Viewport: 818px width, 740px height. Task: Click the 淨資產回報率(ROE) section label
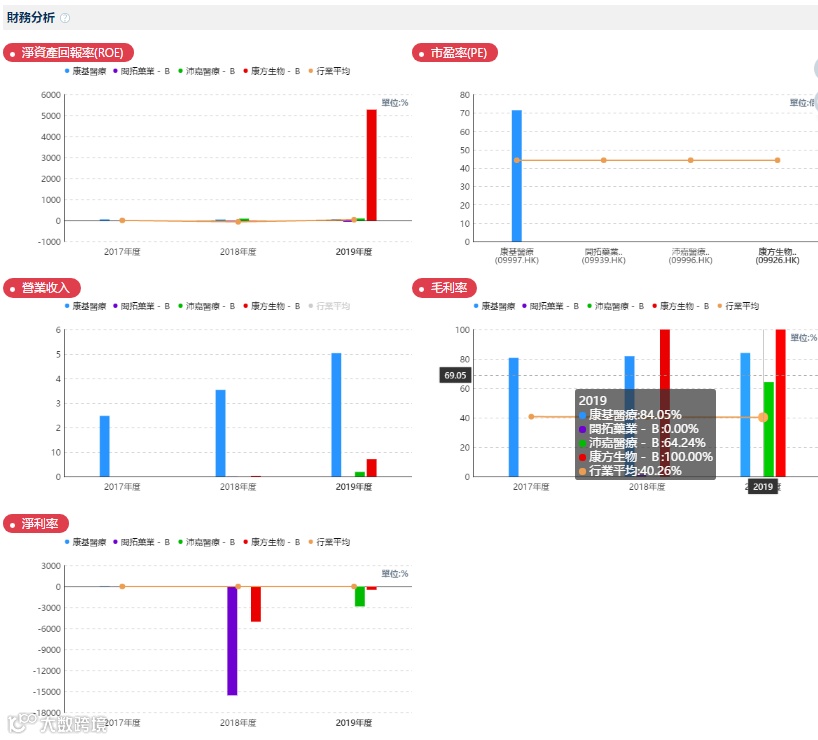(x=68, y=53)
